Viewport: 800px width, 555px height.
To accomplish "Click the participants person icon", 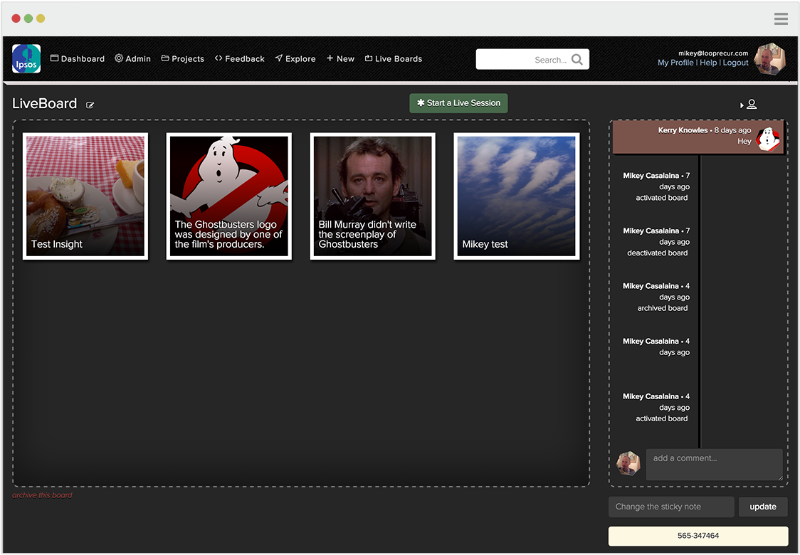I will point(751,105).
